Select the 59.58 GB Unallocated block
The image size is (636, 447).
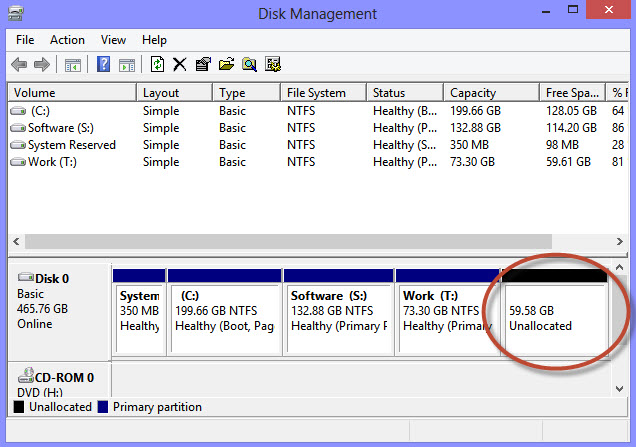click(555, 312)
